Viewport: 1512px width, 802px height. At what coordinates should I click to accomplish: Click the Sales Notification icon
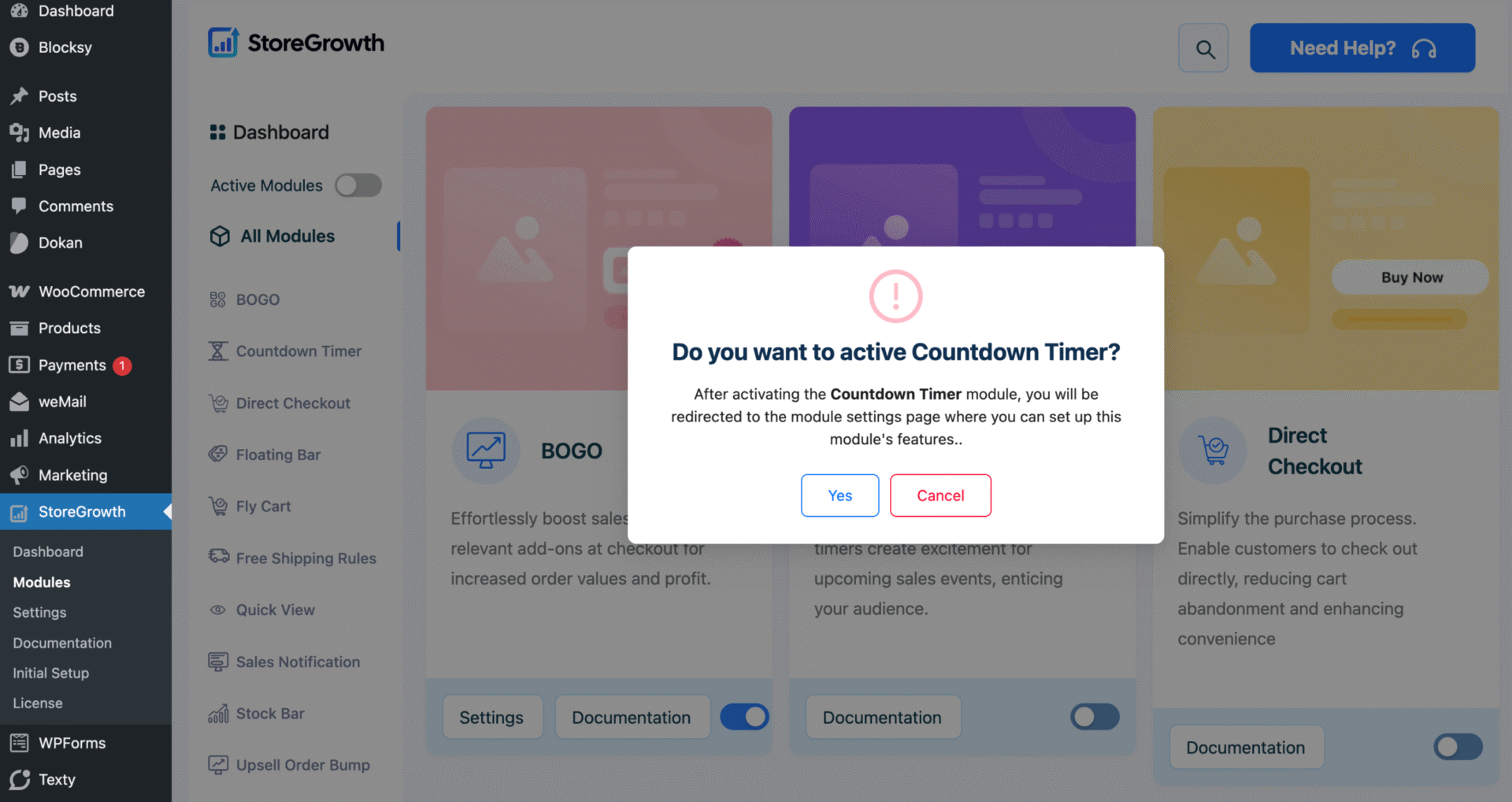218,662
